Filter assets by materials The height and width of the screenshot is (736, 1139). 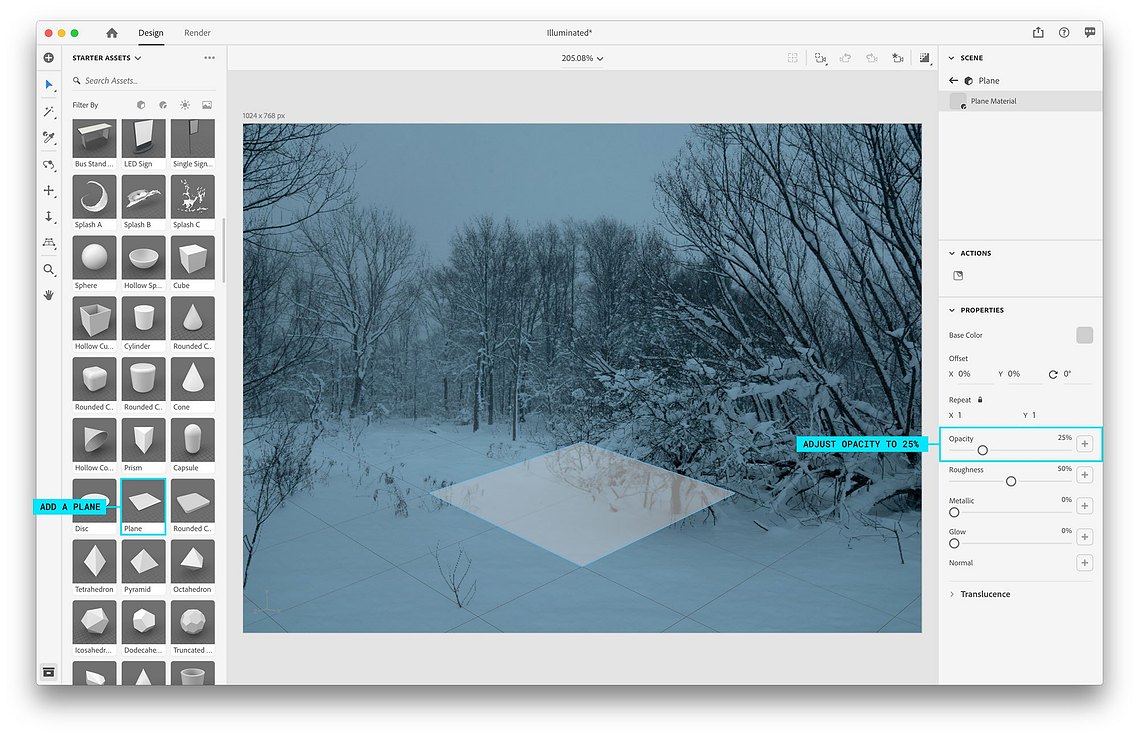coord(163,105)
